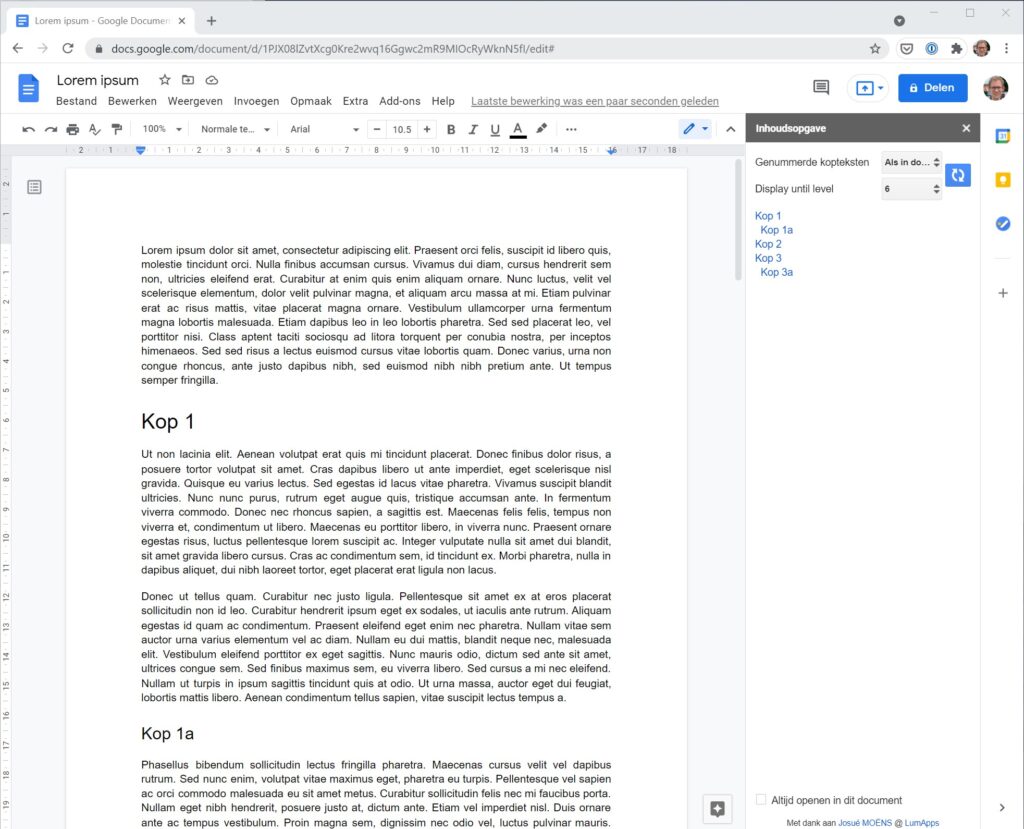This screenshot has width=1024, height=829.
Task: Increase font size with plus button
Action: coord(427,129)
